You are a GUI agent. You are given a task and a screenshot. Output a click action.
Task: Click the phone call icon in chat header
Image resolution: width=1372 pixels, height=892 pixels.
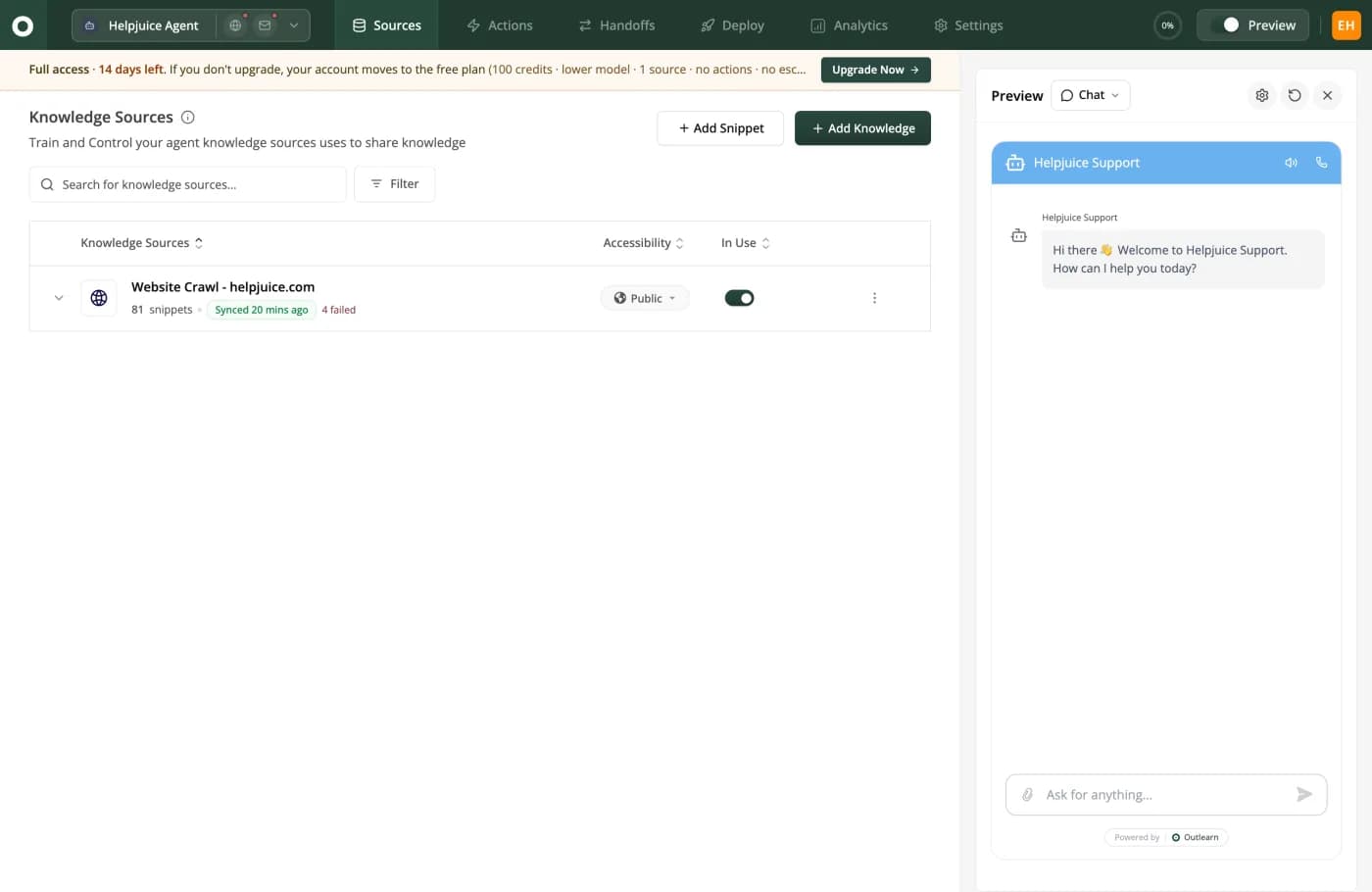1321,163
